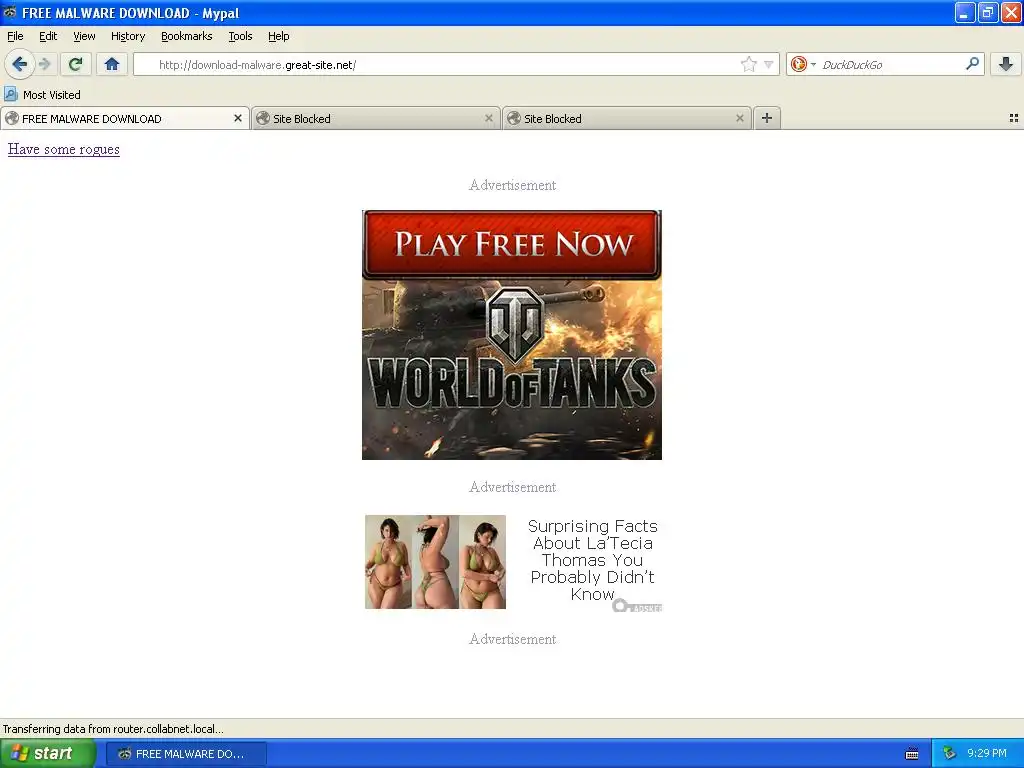Go back with the Back arrow button
This screenshot has width=1024, height=768.
pyautogui.click(x=20, y=64)
